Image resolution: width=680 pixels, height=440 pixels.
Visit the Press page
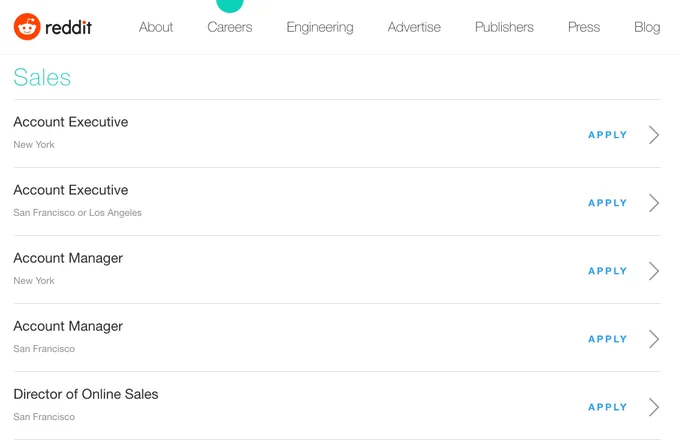pyautogui.click(x=584, y=27)
